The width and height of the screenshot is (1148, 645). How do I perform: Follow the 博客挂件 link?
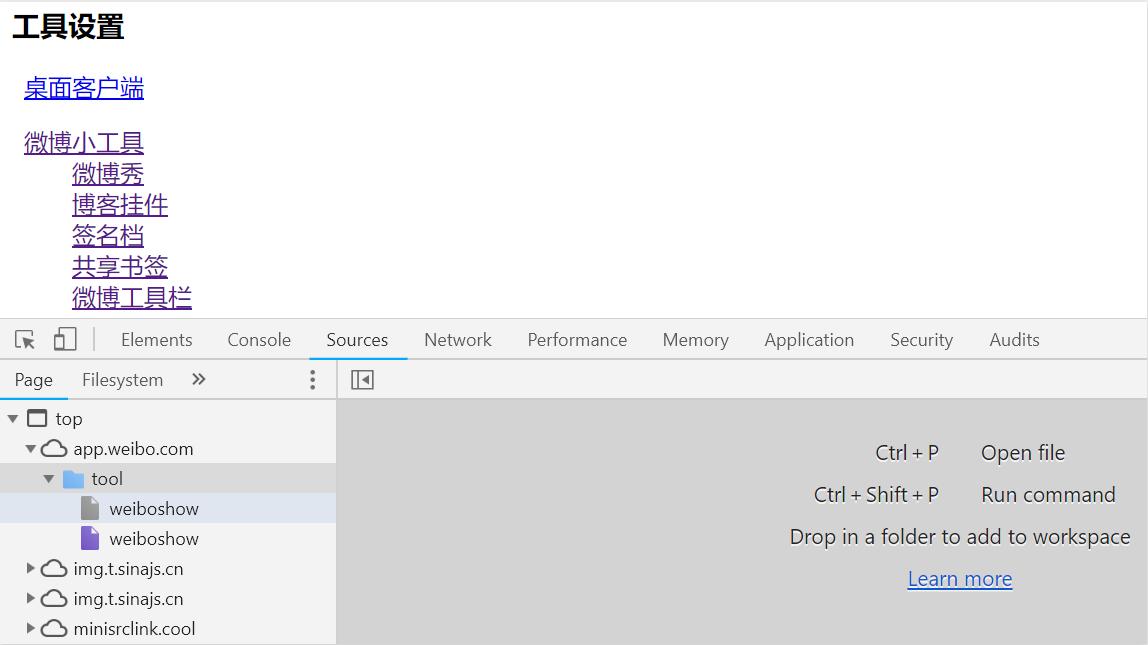[x=120, y=205]
